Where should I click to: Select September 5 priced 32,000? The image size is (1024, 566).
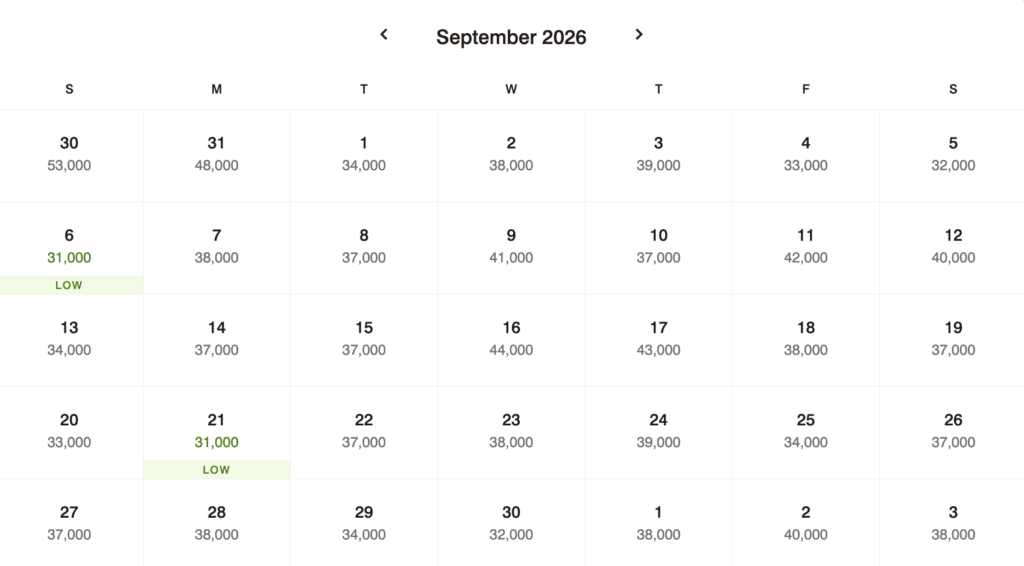[953, 153]
